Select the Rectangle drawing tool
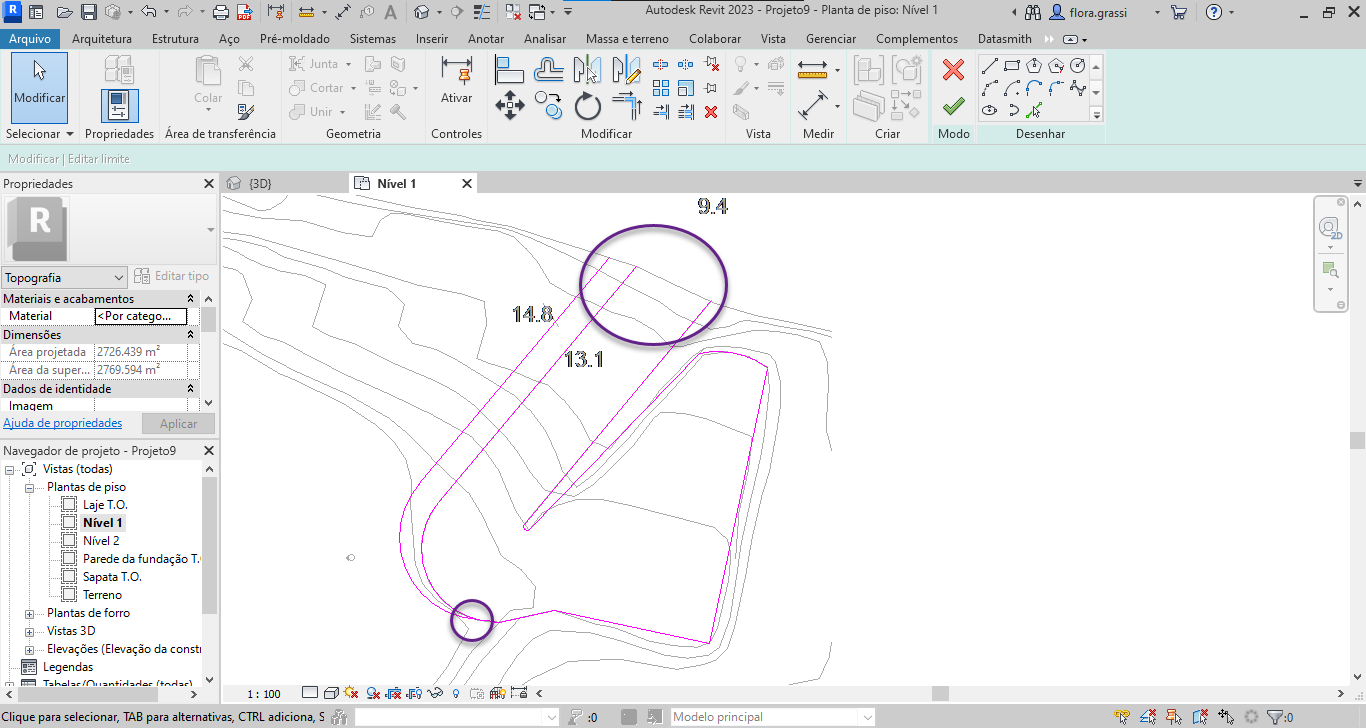Image resolution: width=1366 pixels, height=728 pixels. coord(1011,64)
